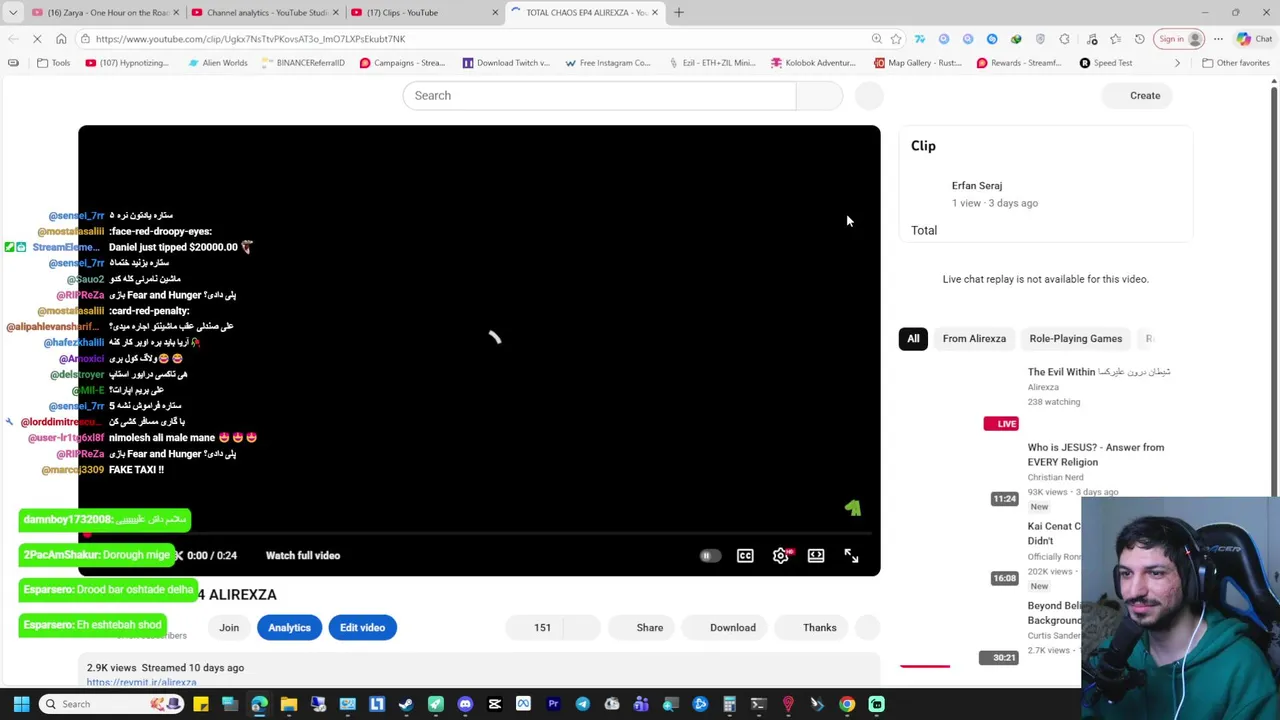
Task: Open a new browser tab
Action: (x=679, y=12)
